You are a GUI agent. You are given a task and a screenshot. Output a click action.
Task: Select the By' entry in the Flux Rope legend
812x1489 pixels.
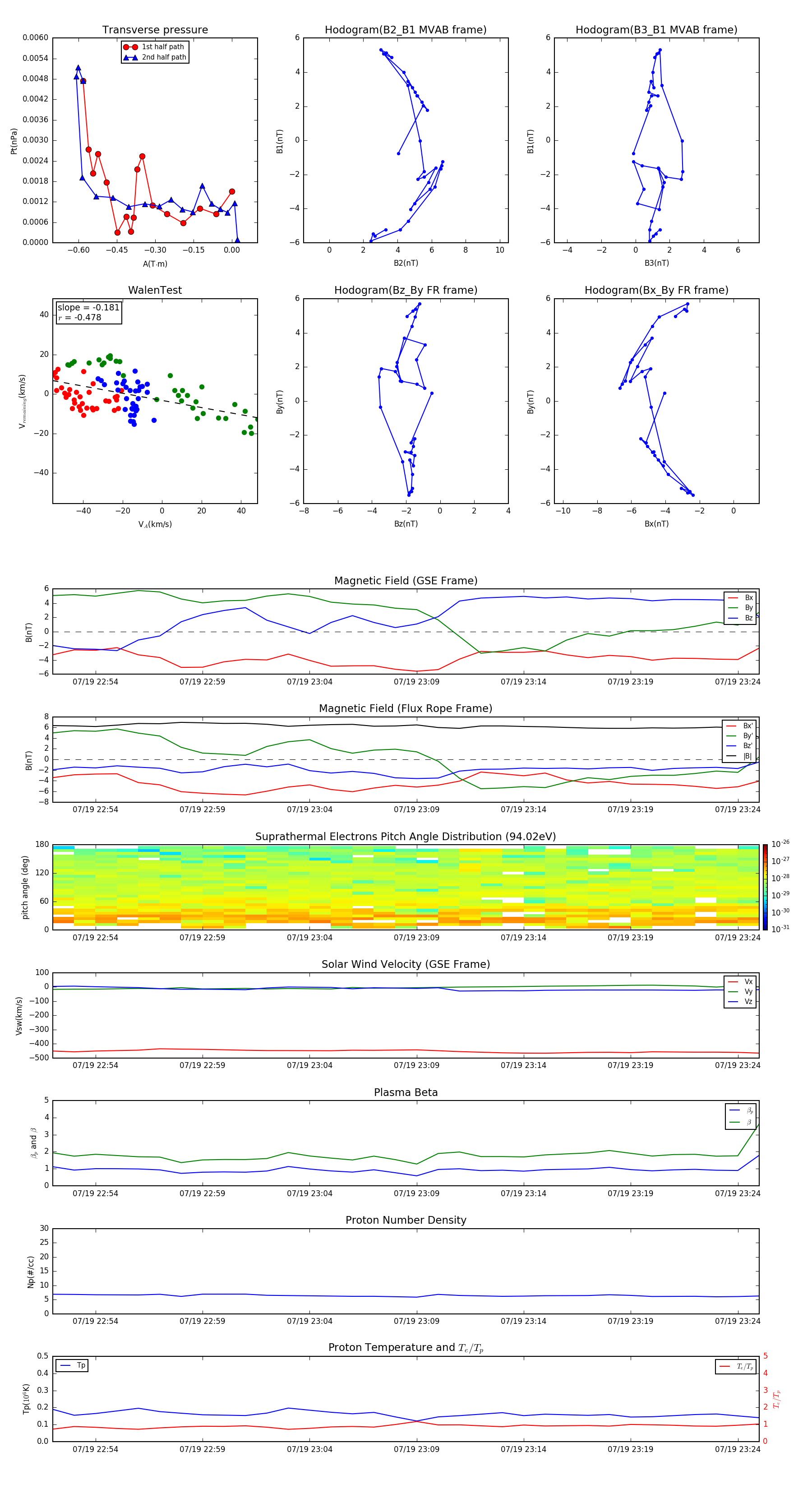click(x=739, y=736)
